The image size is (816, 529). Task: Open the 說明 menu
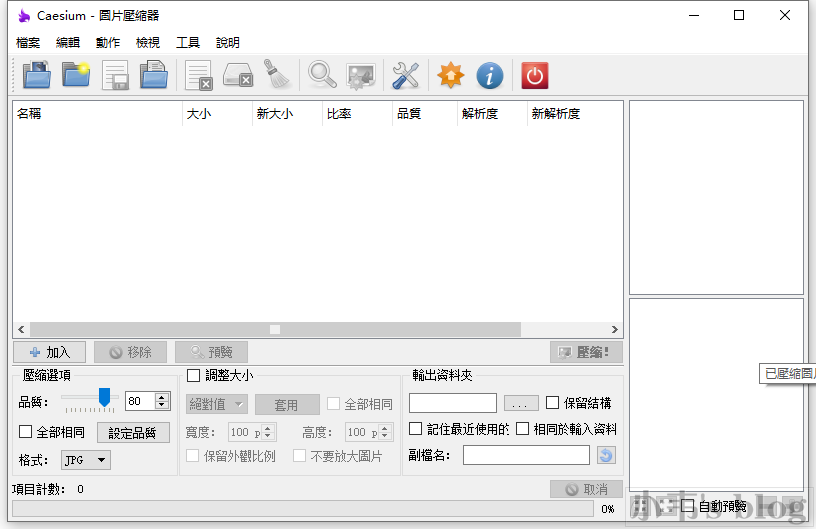tap(228, 43)
